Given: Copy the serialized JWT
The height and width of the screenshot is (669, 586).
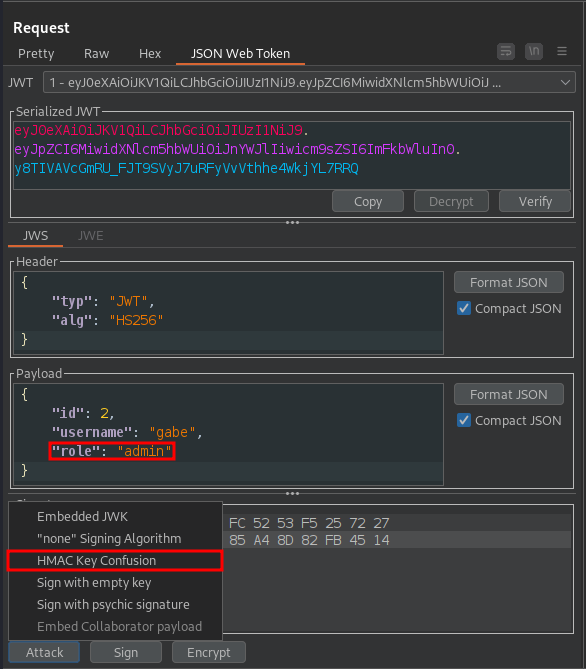Looking at the screenshot, I should coord(367,201).
